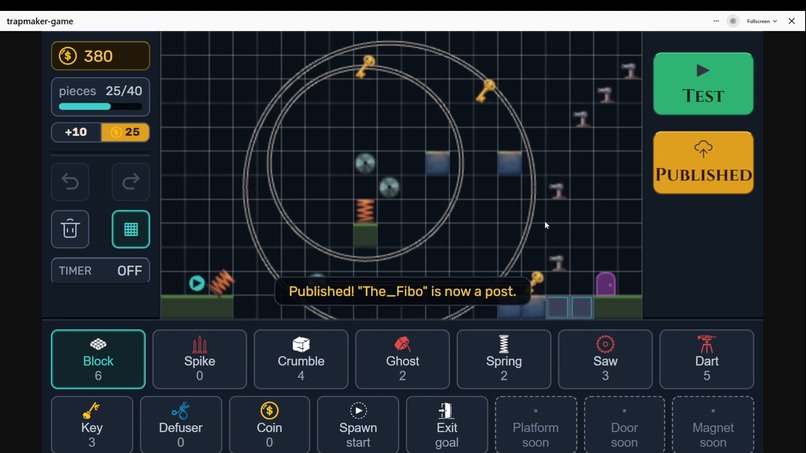Choose the Coin item tool
This screenshot has width=806, height=453.
click(269, 425)
